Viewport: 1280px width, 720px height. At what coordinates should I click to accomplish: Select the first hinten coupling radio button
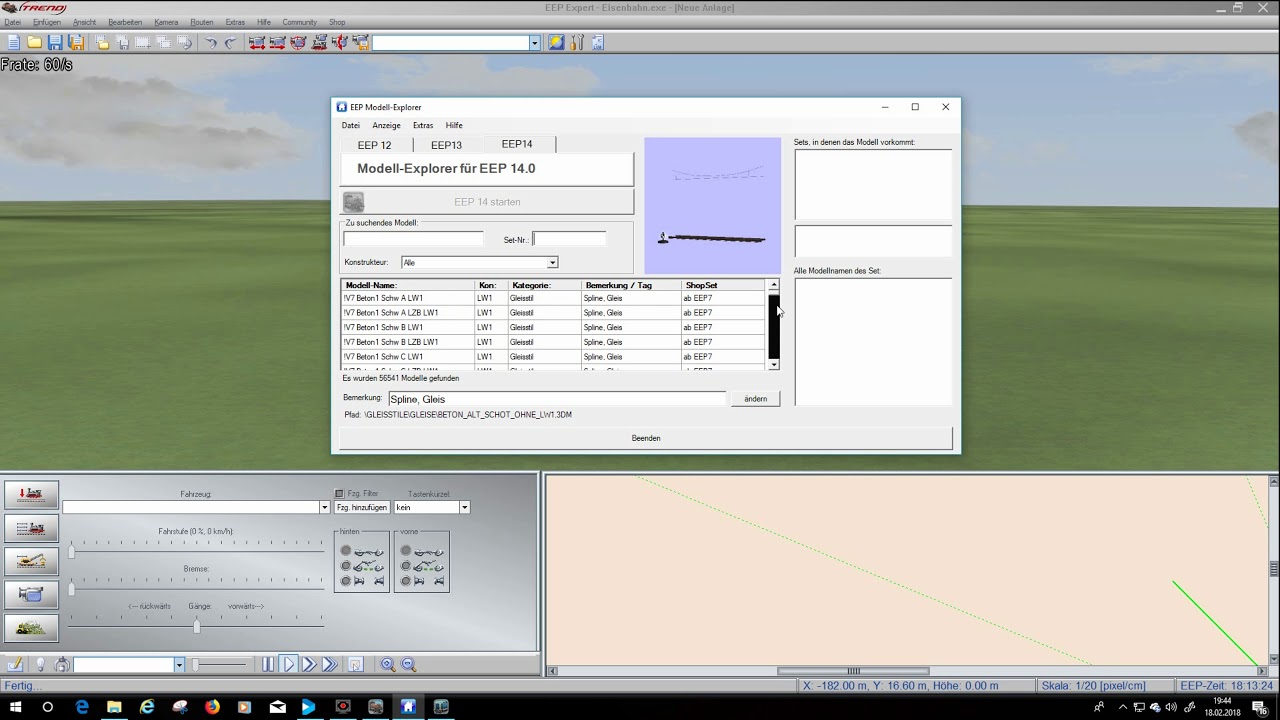click(x=346, y=551)
